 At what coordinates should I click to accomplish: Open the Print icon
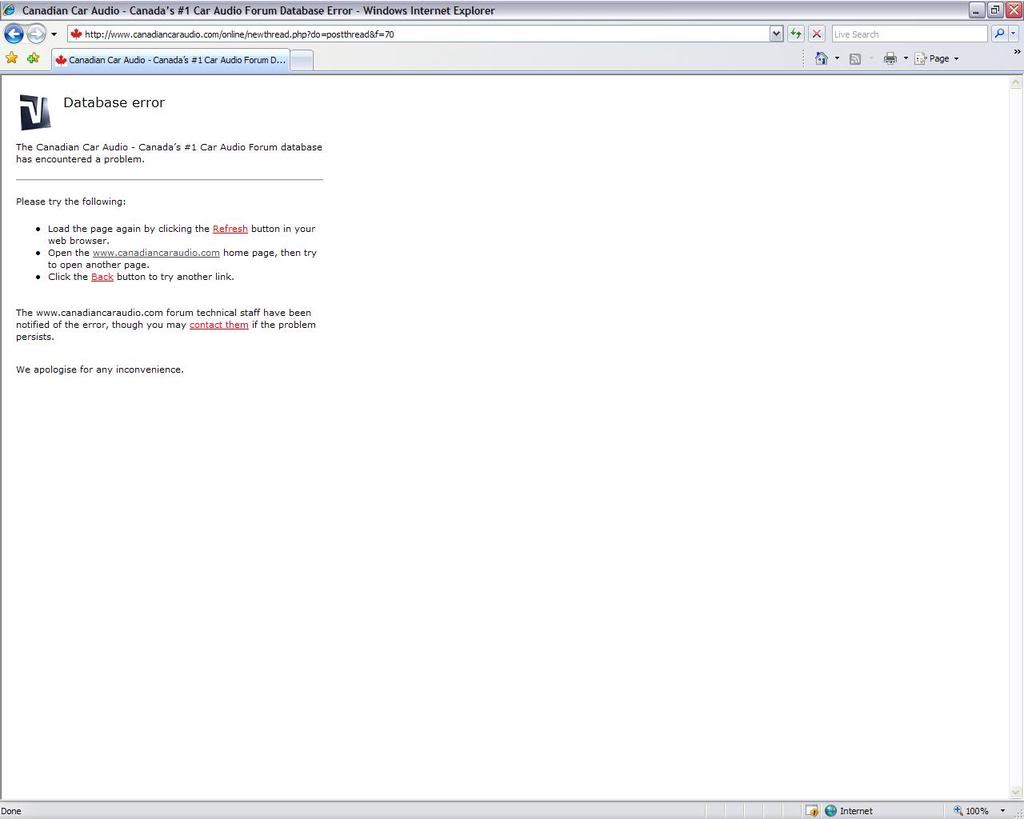(x=888, y=58)
